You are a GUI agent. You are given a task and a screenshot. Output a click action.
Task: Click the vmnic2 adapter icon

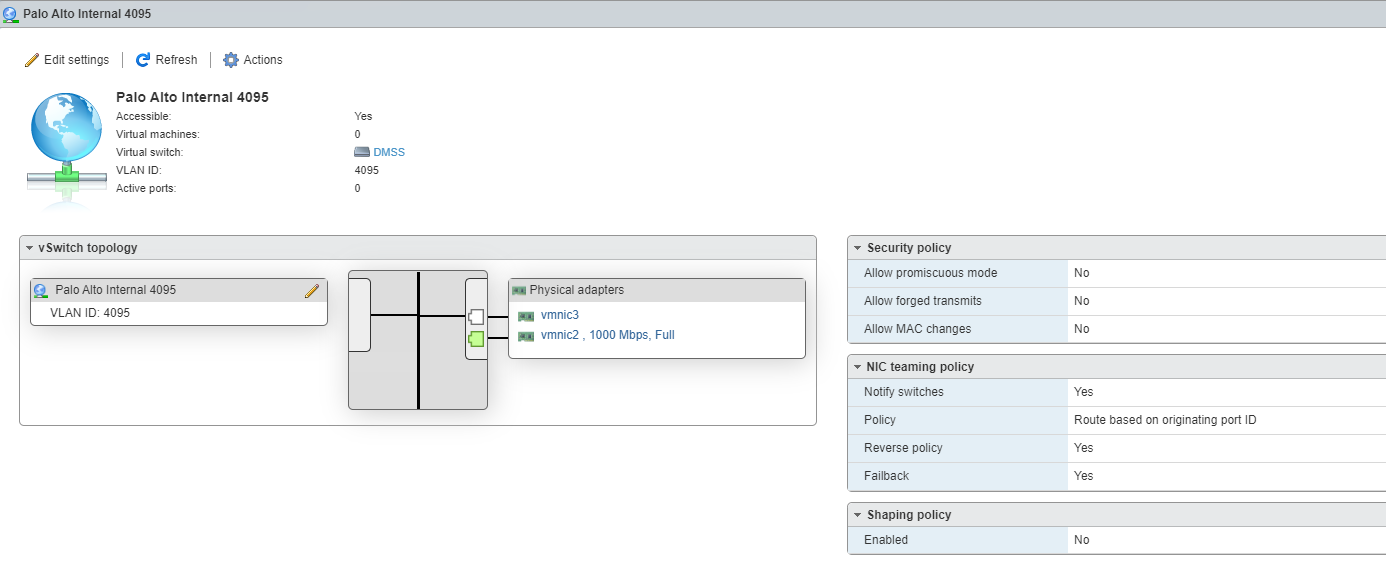point(526,336)
